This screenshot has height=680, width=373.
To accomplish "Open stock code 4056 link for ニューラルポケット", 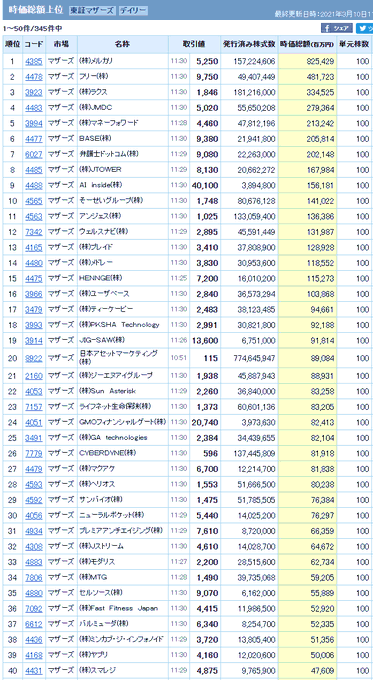I will tap(33, 515).
